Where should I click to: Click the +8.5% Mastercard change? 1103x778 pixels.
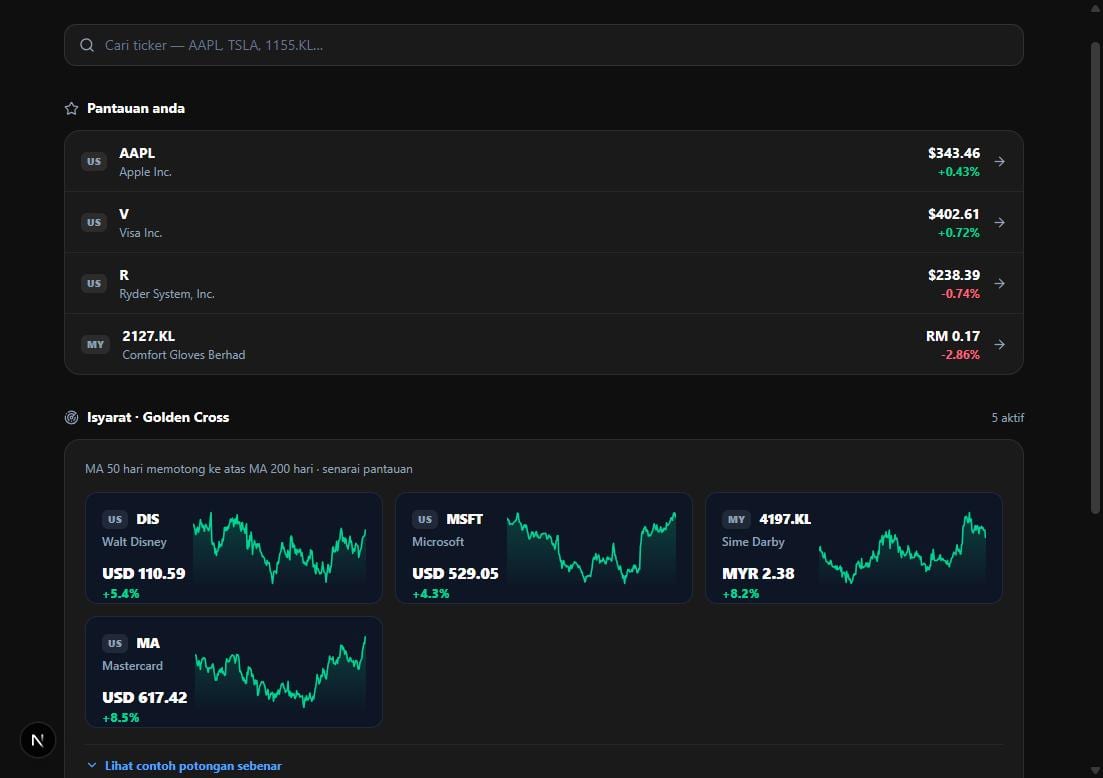tap(120, 718)
